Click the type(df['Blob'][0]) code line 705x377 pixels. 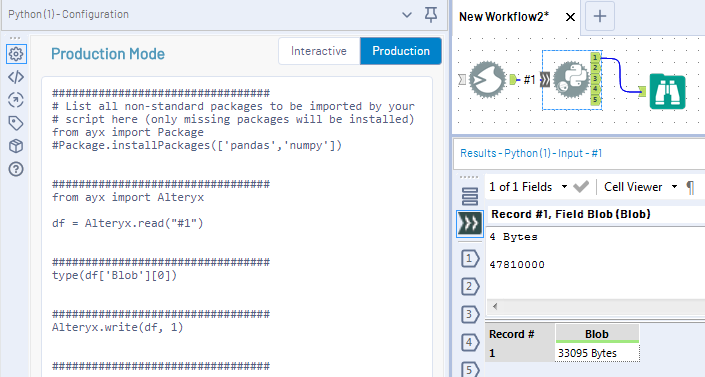pyautogui.click(x=114, y=275)
